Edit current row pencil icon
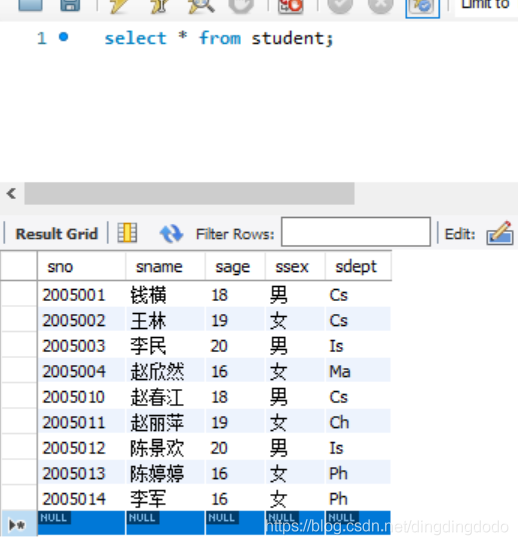 500,233
